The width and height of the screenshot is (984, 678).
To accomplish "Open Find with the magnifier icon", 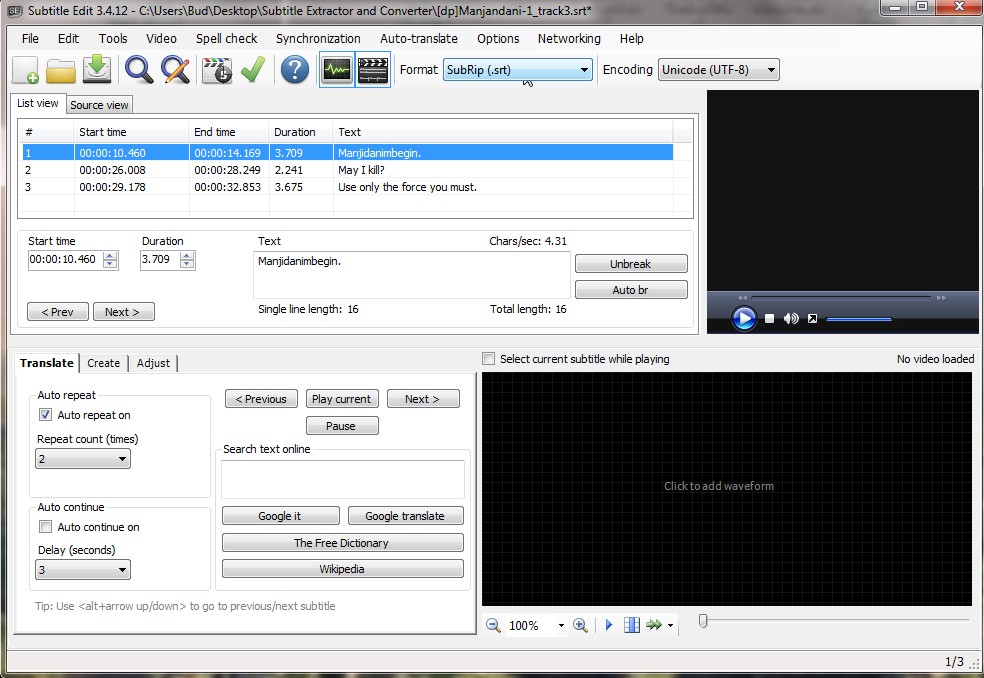I will [139, 70].
